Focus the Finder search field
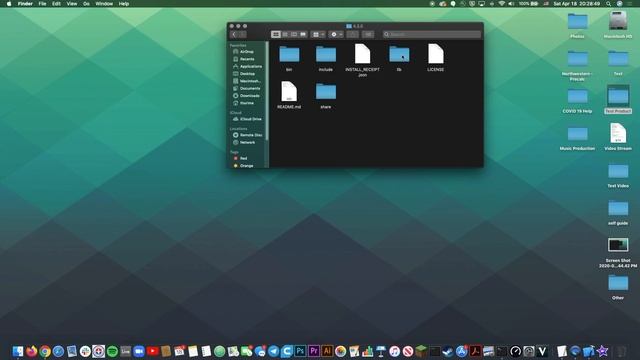Screen dimensions: 640x360 click(432, 35)
